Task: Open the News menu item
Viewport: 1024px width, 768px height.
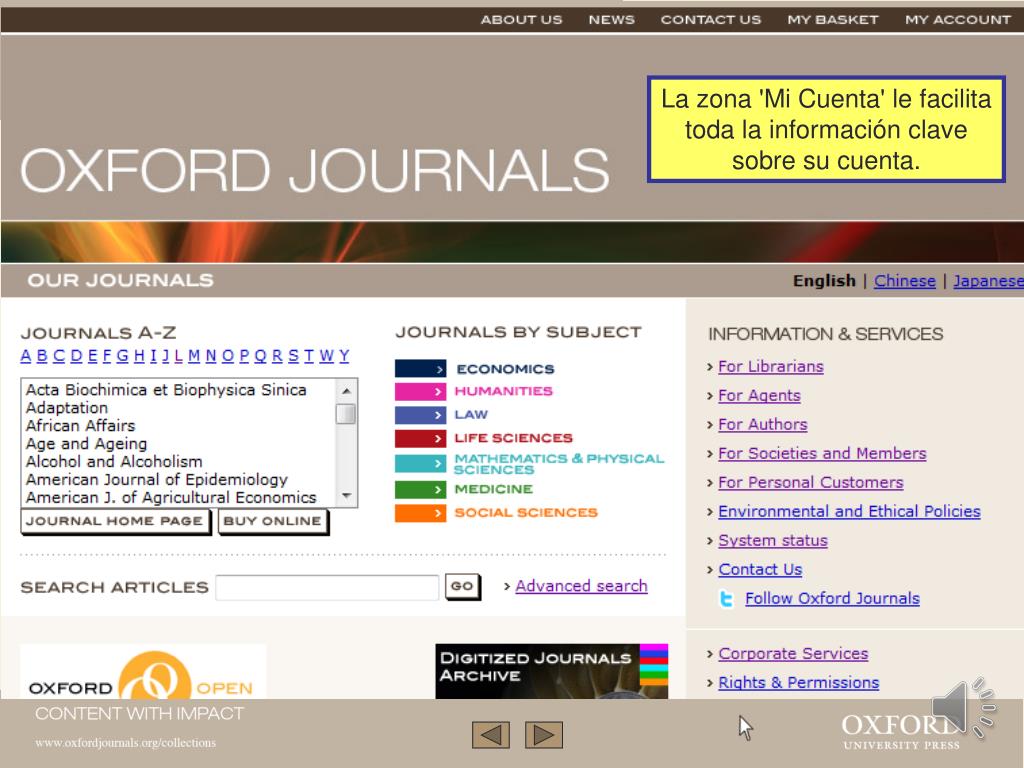Action: 611,20
